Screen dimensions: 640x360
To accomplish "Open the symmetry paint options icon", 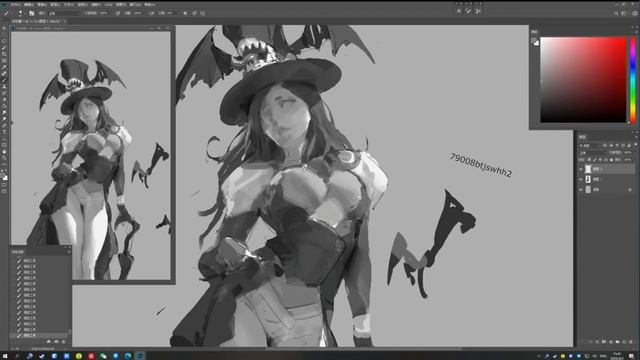I will coord(203,13).
